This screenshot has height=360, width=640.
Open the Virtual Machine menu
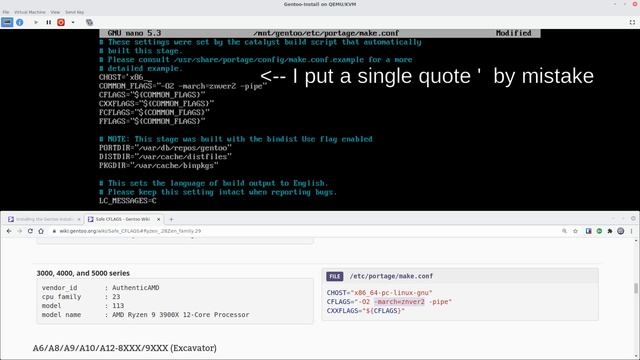[30, 12]
